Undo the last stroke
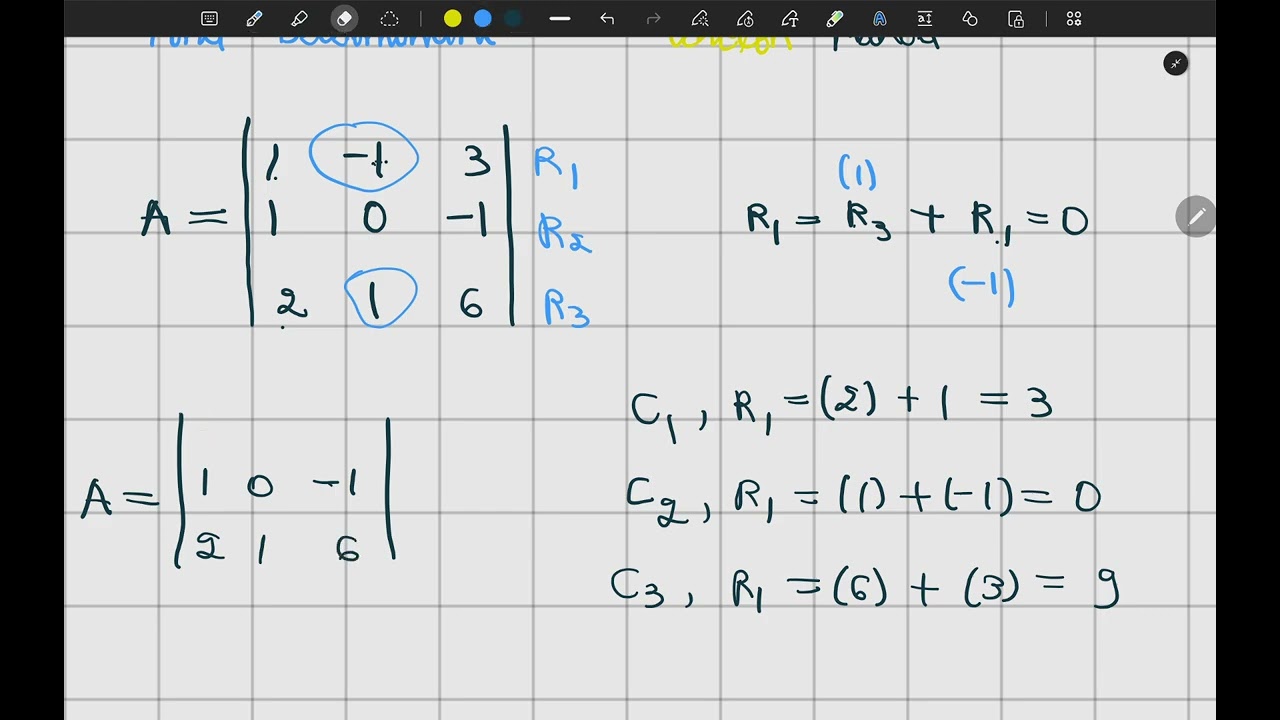 (x=607, y=19)
